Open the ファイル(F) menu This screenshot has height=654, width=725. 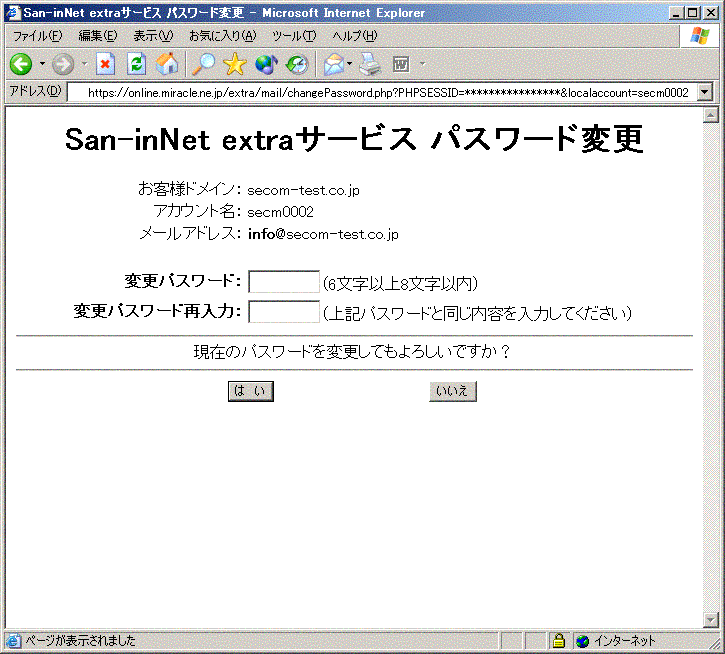36,36
